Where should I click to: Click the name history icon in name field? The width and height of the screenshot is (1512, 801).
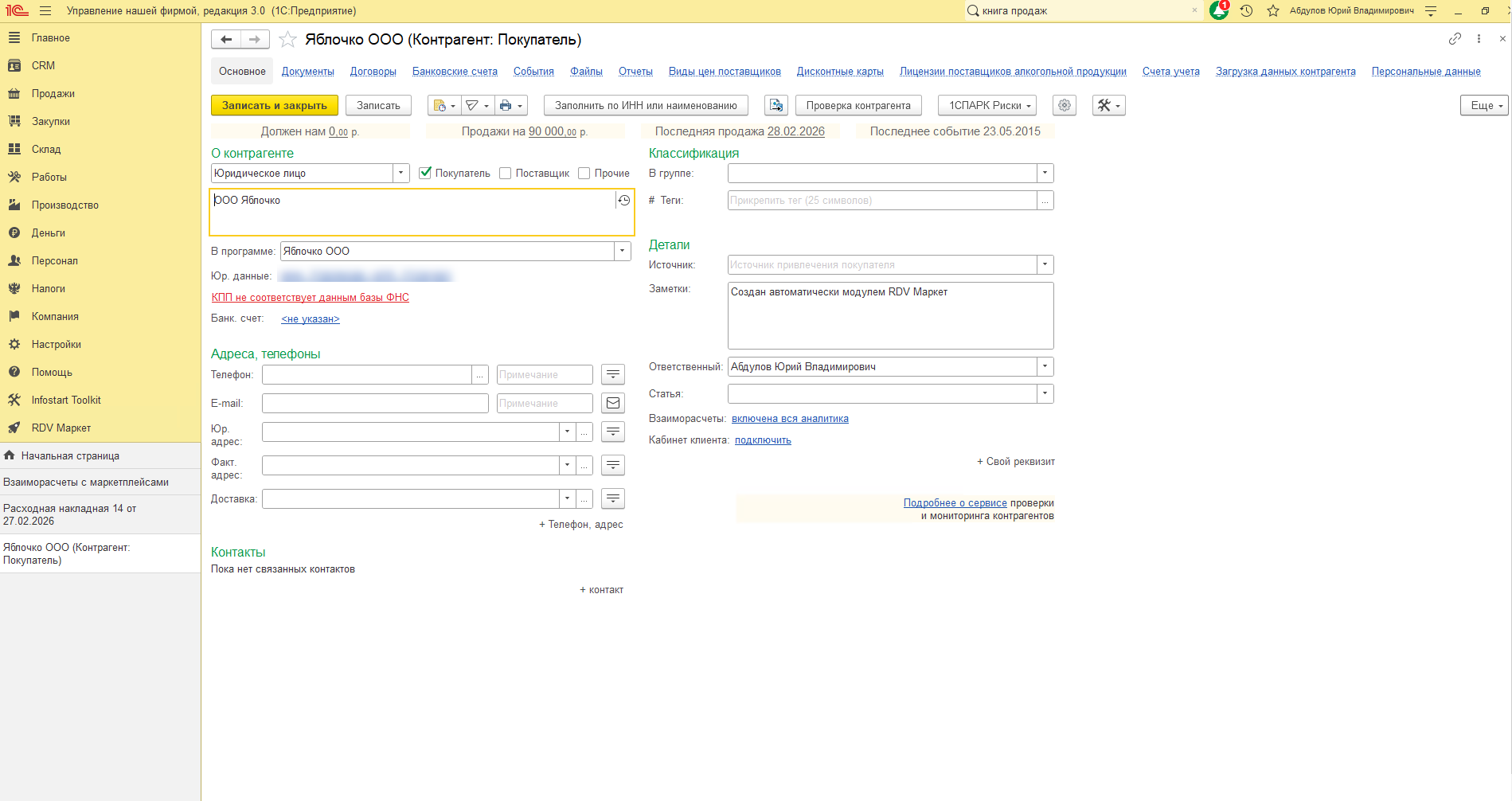pos(624,201)
